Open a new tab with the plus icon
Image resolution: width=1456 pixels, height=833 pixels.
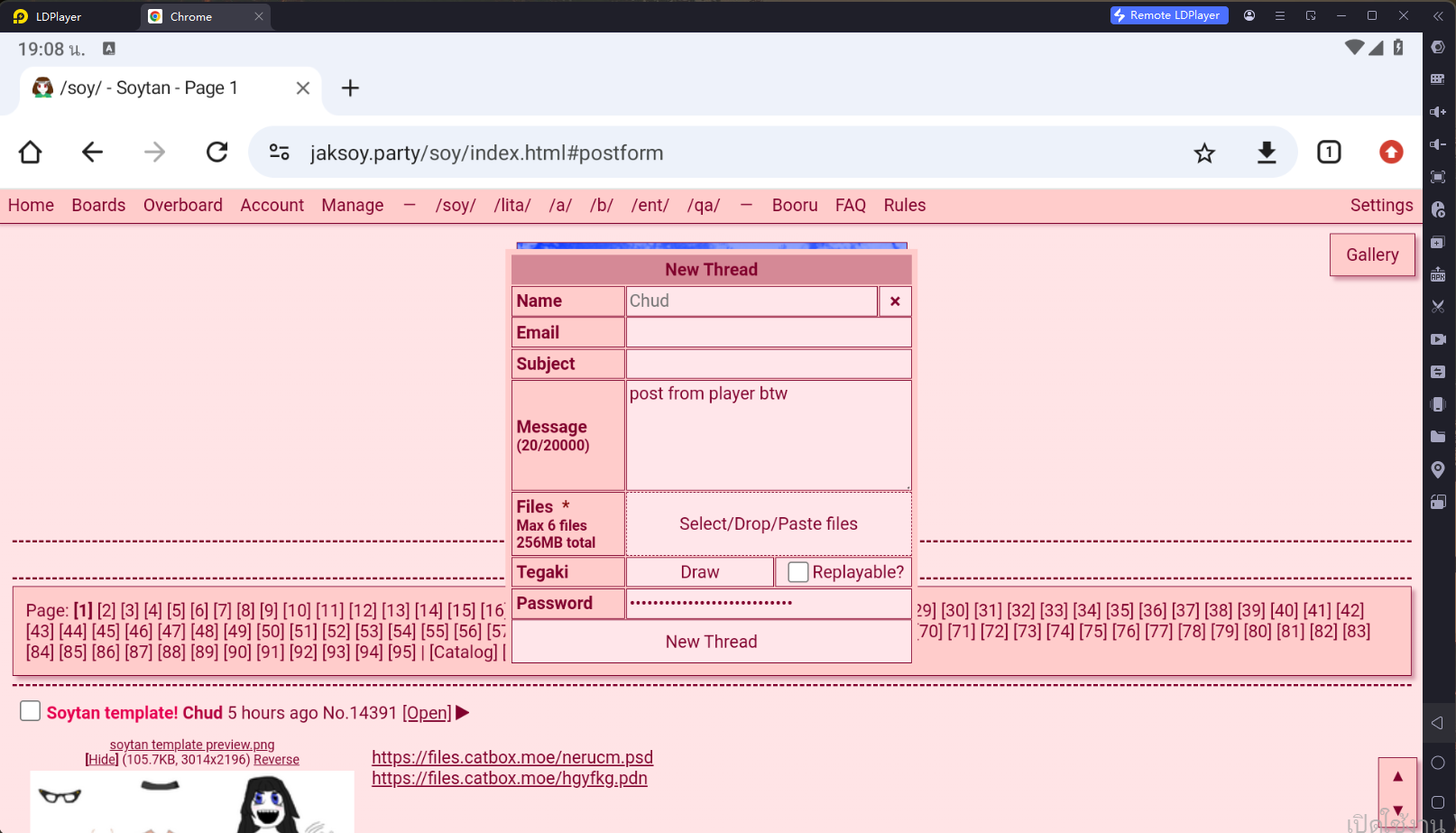(x=350, y=88)
